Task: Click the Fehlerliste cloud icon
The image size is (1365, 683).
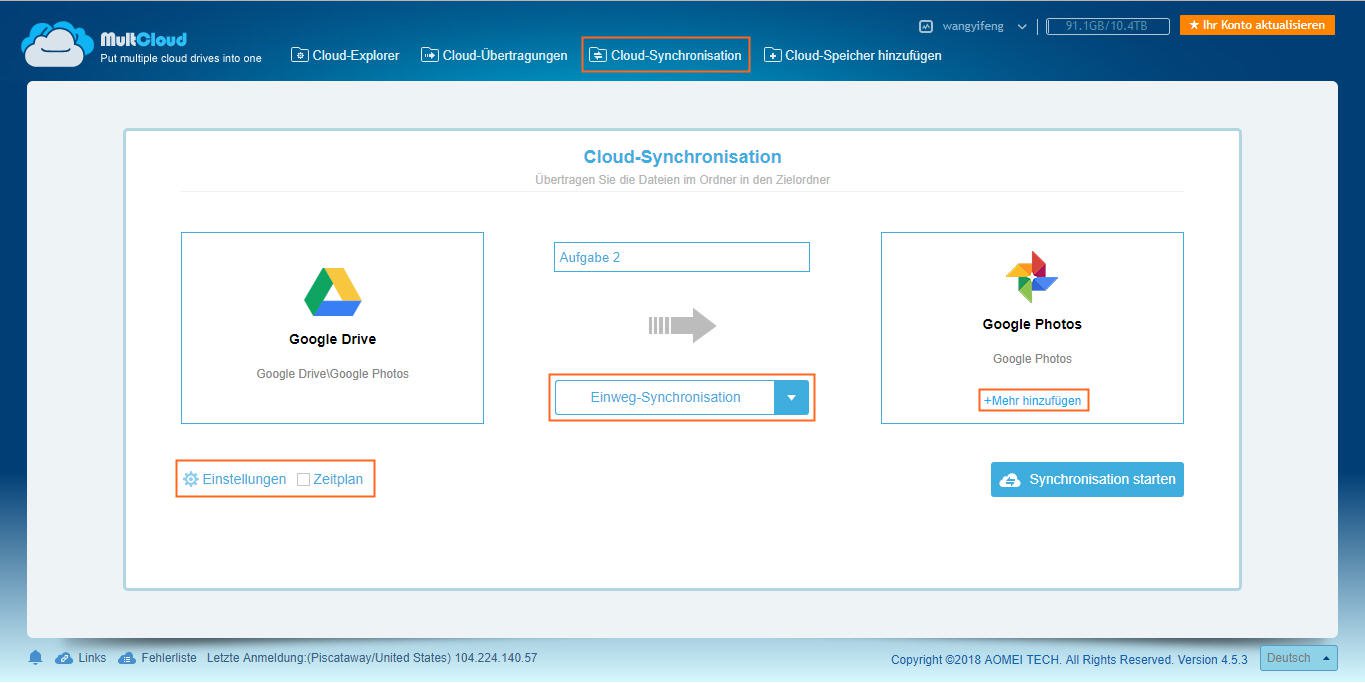Action: click(127, 658)
